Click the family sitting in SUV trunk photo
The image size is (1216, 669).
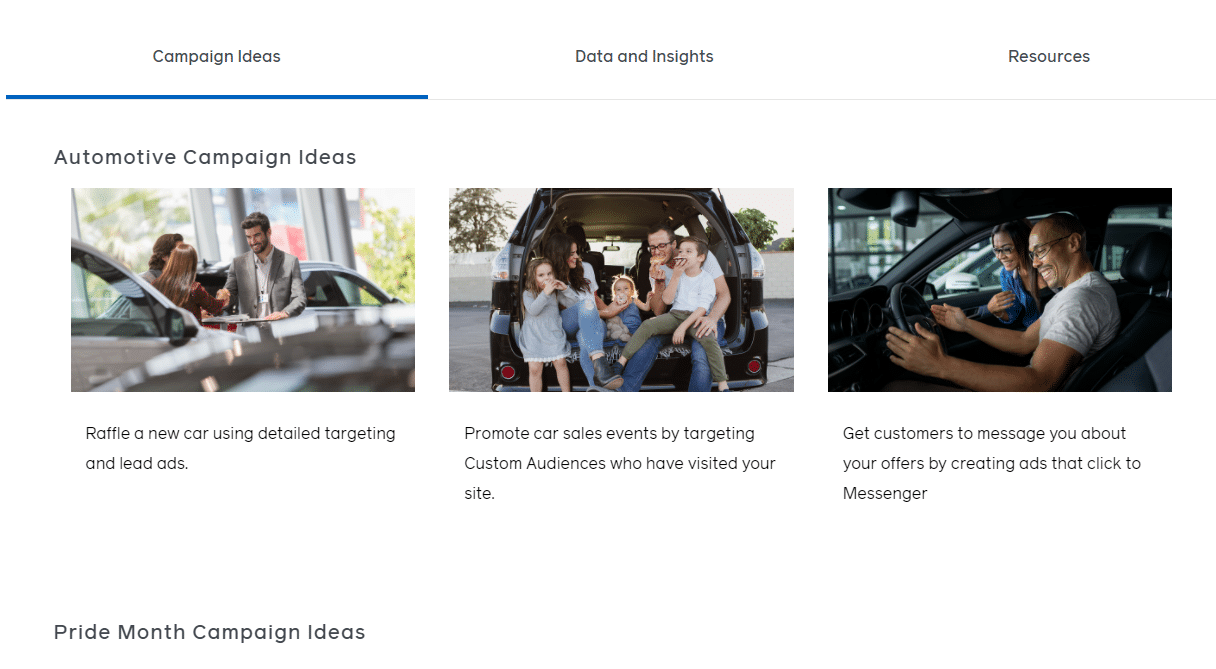[x=621, y=290]
